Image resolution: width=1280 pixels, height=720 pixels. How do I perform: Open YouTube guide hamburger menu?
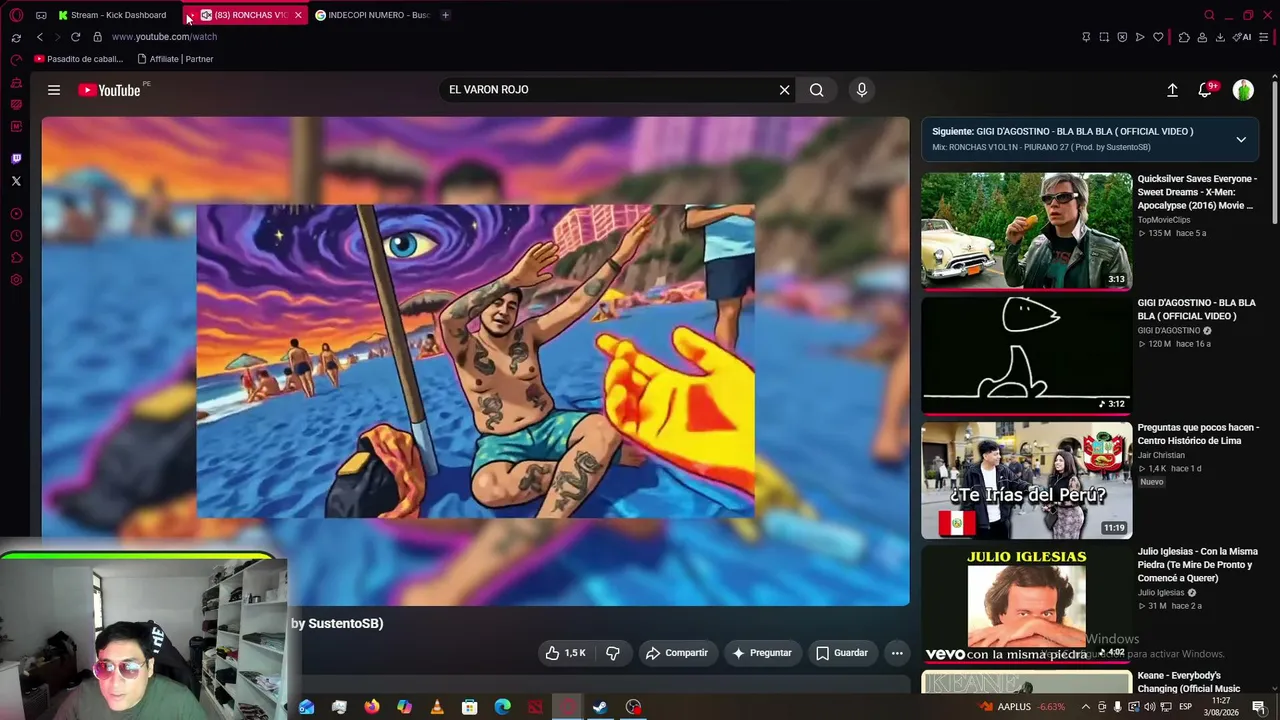[x=54, y=90]
